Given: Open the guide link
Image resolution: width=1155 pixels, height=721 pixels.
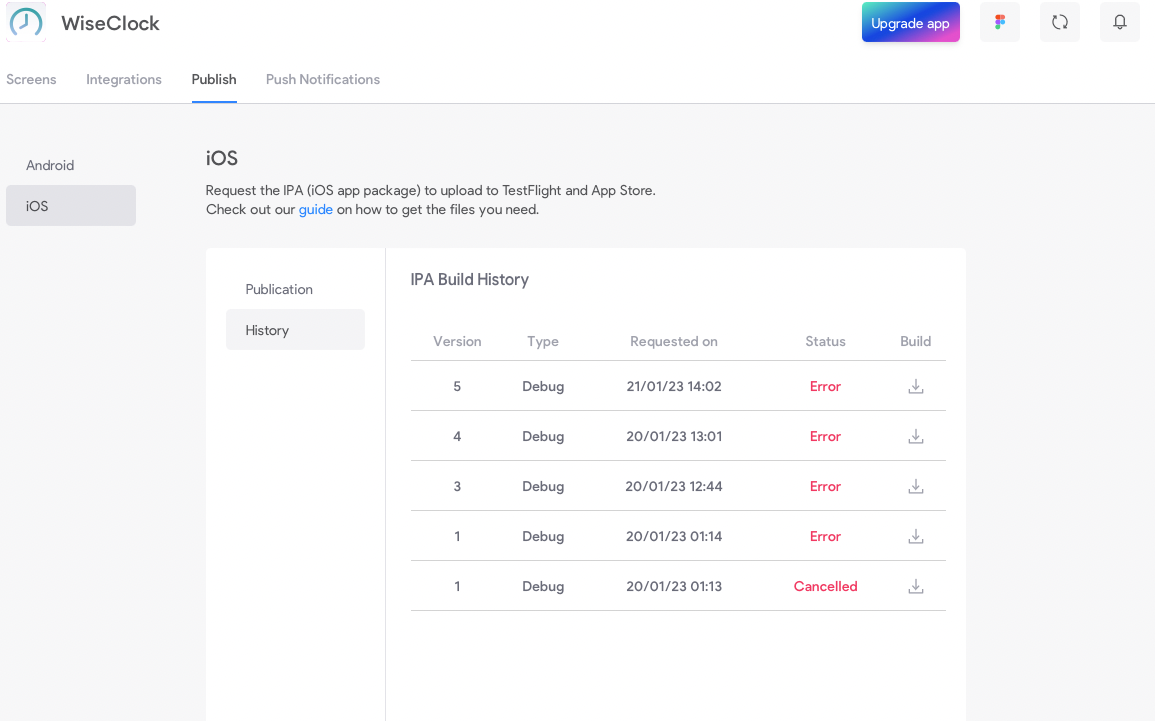Looking at the screenshot, I should [x=315, y=210].
